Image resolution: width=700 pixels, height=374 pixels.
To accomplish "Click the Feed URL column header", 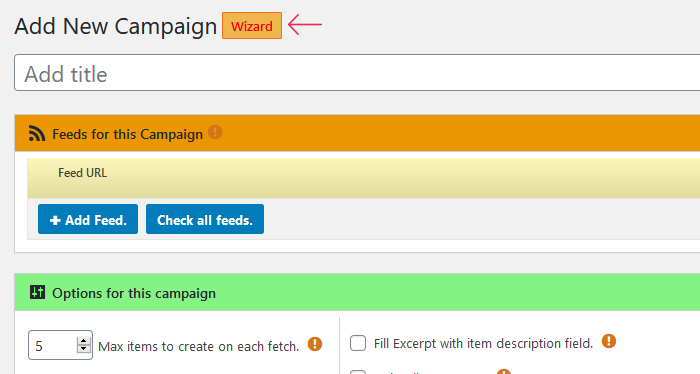I will 83,173.
